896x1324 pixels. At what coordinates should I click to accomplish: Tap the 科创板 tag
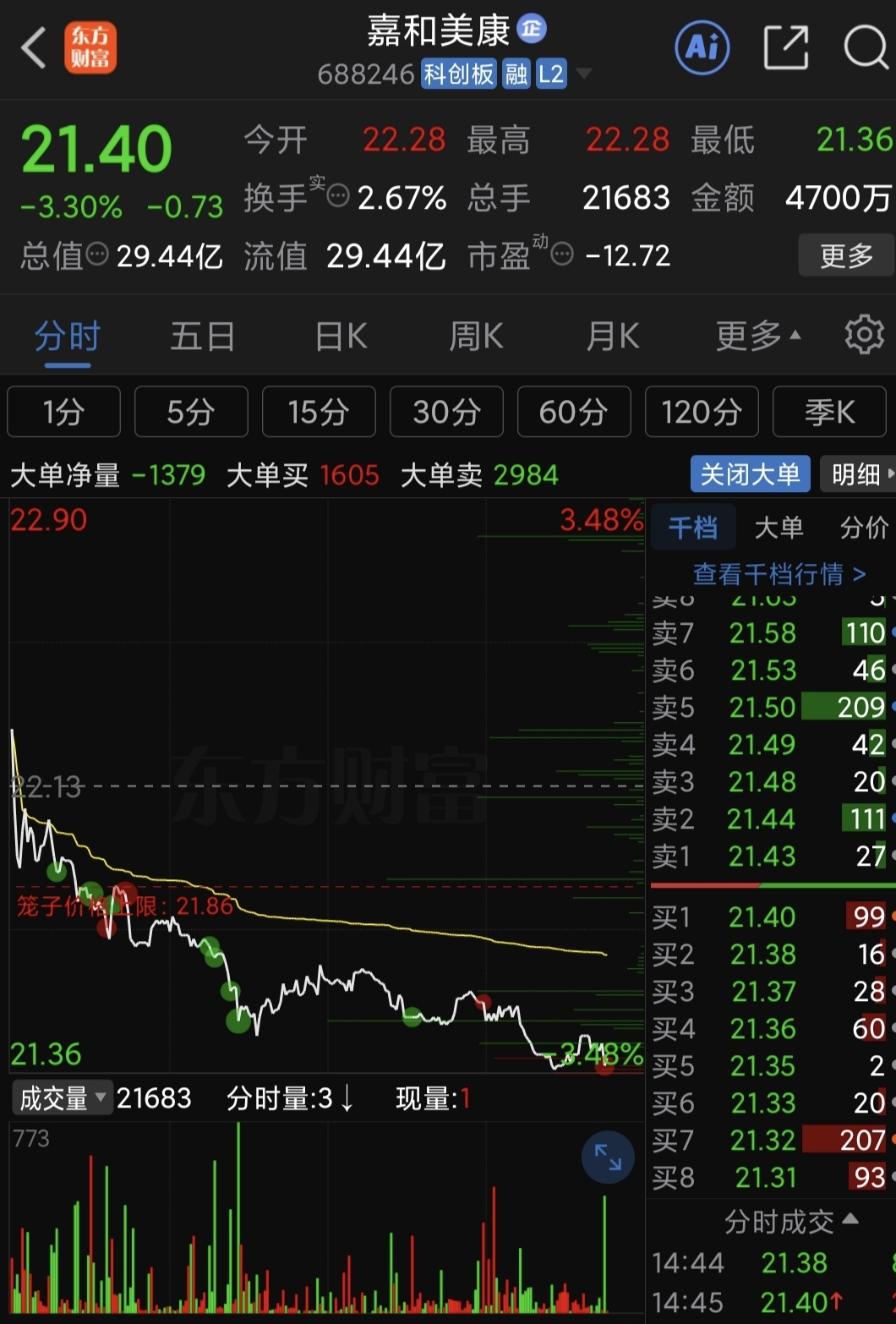(459, 74)
